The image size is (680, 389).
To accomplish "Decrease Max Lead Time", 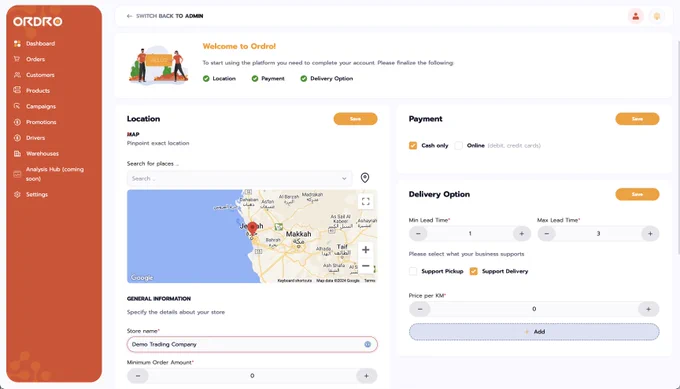I will (547, 234).
